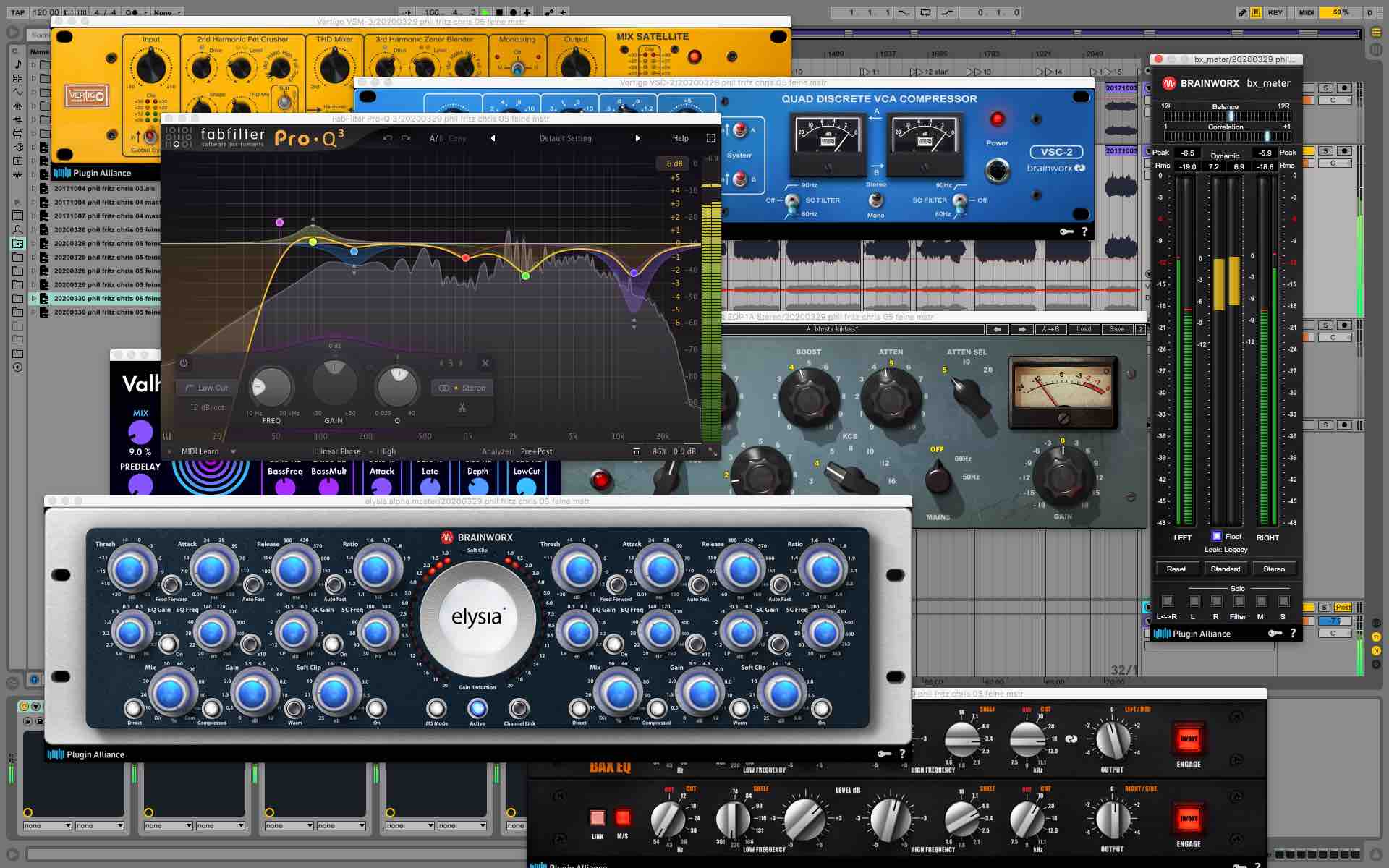Open the elysia alpha master help question mark
1389x868 pixels.
902,754
